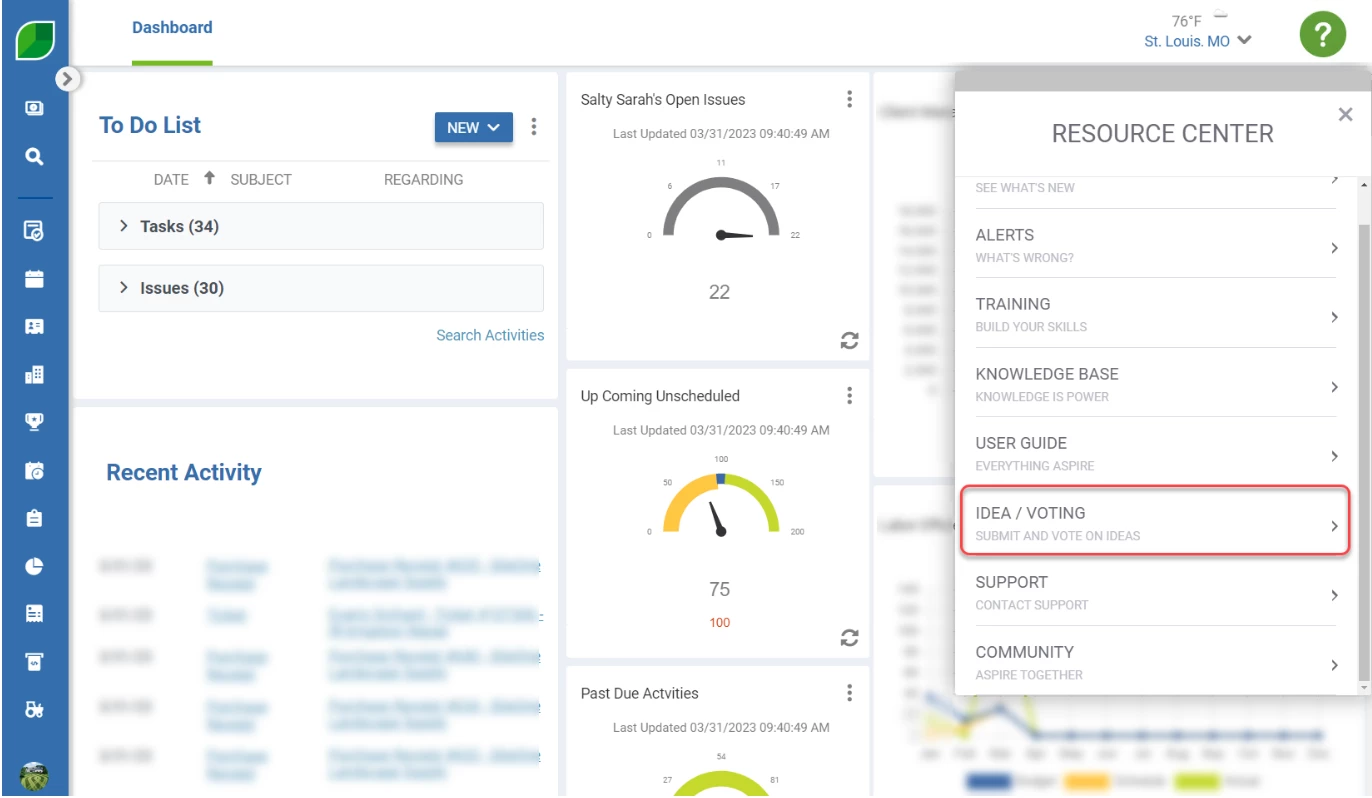Open COMMUNITY in Resource Center

coord(1156,662)
